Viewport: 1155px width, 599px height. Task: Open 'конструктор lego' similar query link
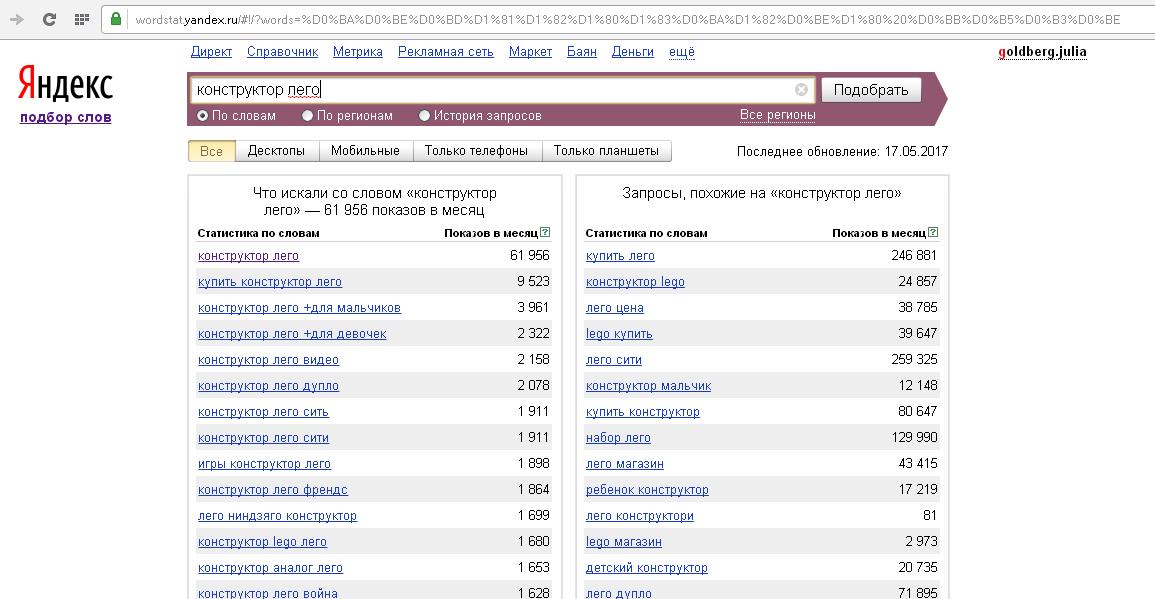point(635,281)
